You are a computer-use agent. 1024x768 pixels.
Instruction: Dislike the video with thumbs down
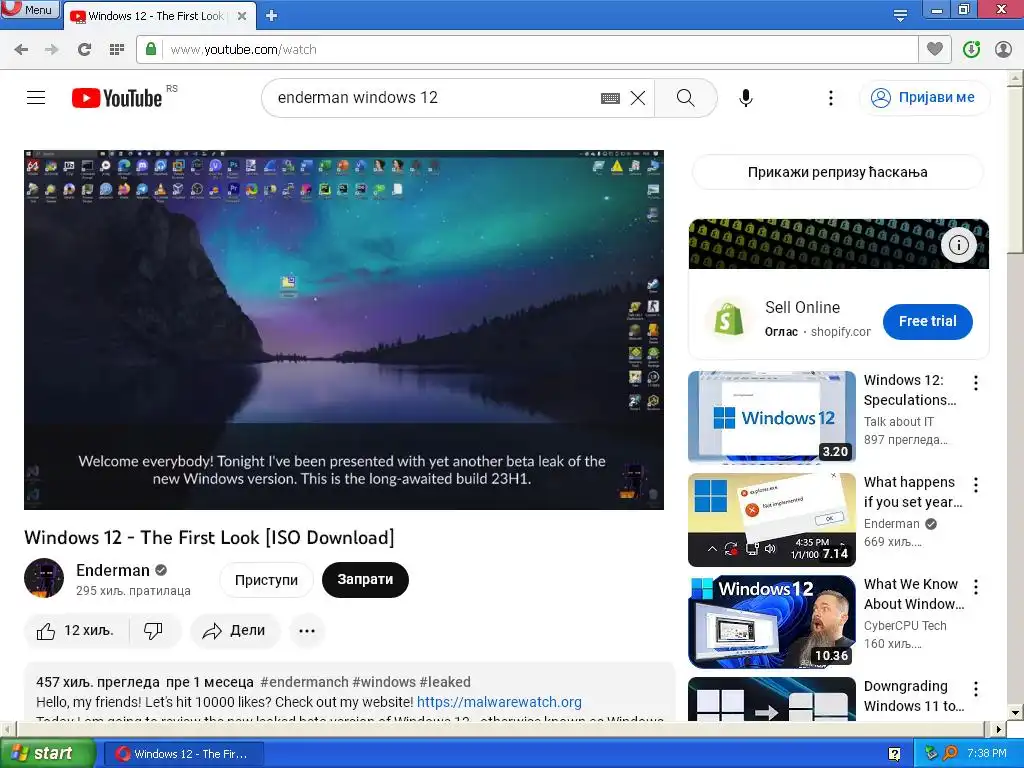click(153, 631)
